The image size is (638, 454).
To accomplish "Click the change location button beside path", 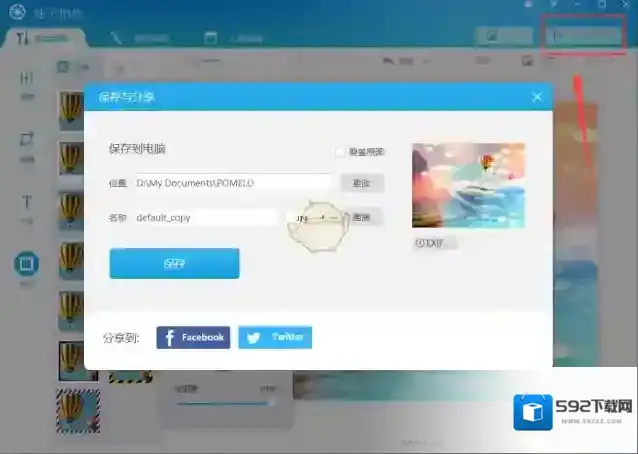I will pos(362,183).
